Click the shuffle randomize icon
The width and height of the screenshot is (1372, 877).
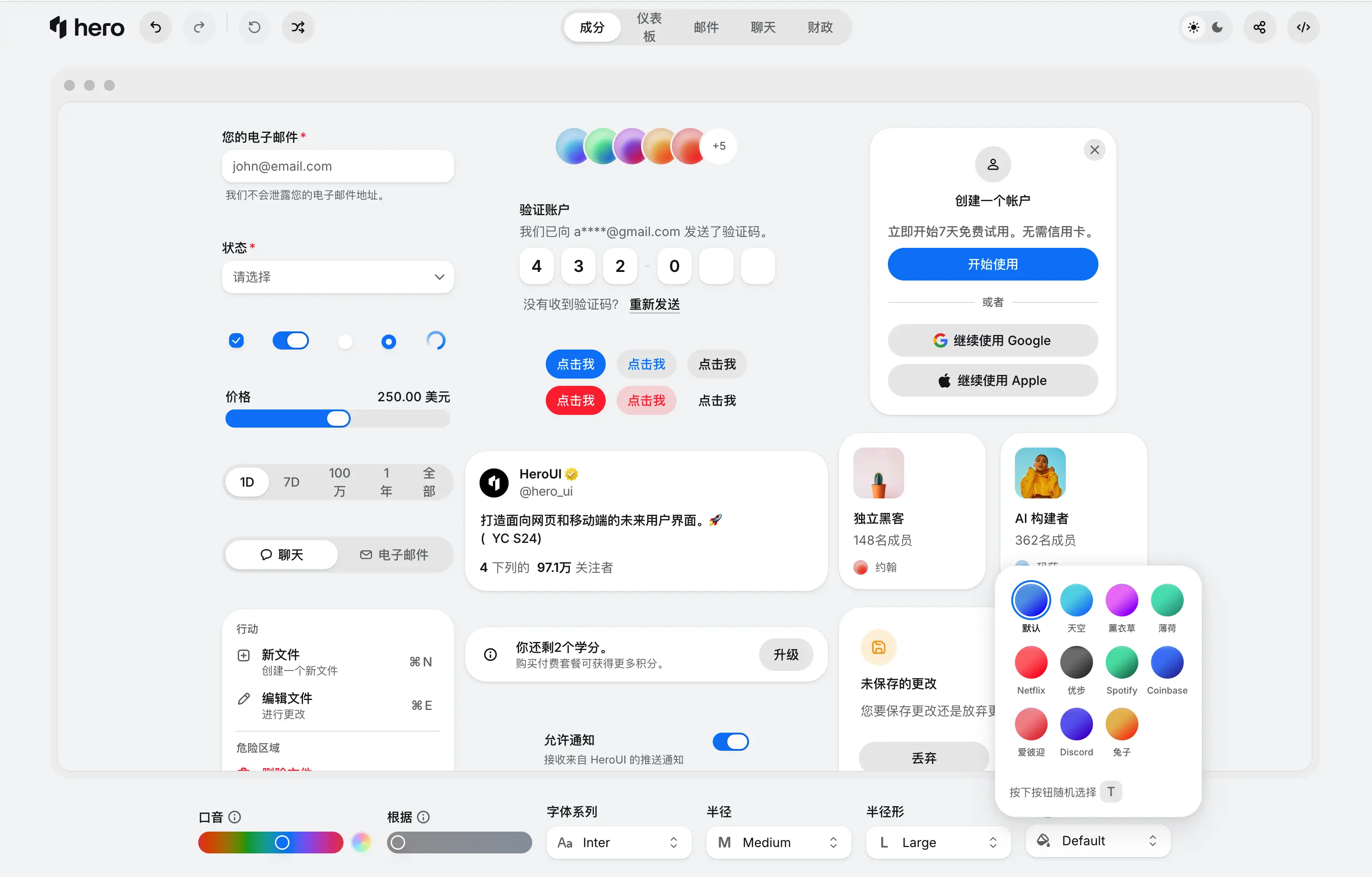[x=298, y=27]
